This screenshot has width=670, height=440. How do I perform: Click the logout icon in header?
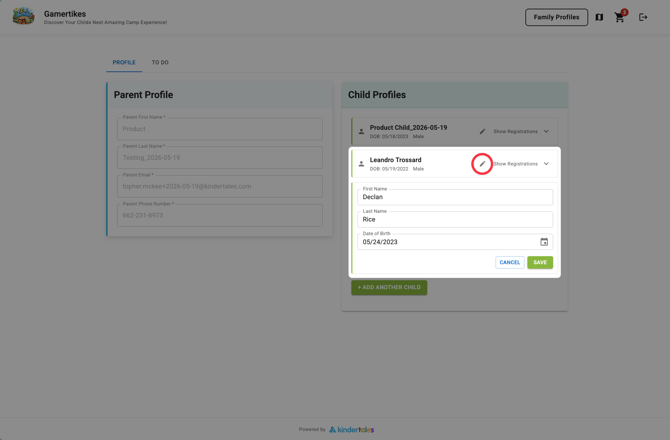coord(643,17)
